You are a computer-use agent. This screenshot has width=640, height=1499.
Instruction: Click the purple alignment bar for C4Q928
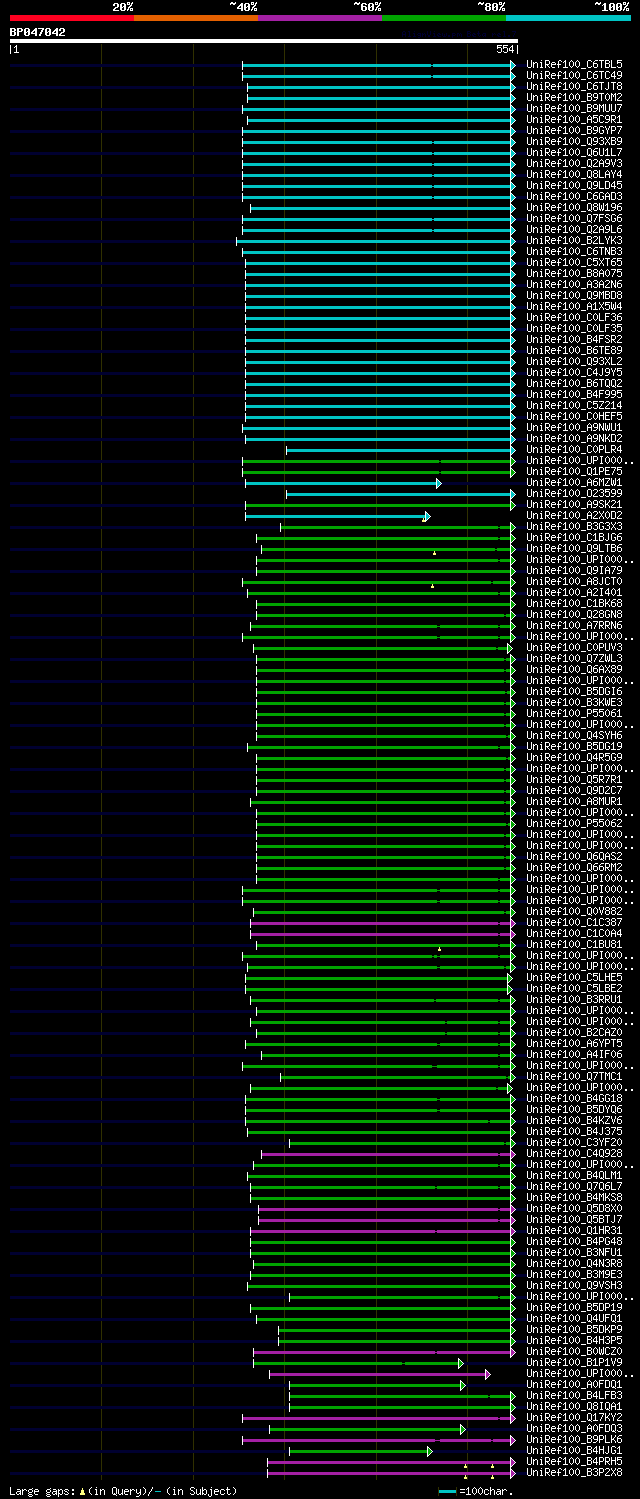click(389, 1154)
